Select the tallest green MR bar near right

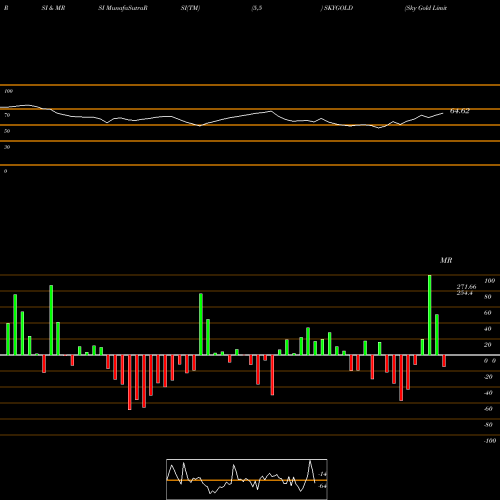point(429,315)
